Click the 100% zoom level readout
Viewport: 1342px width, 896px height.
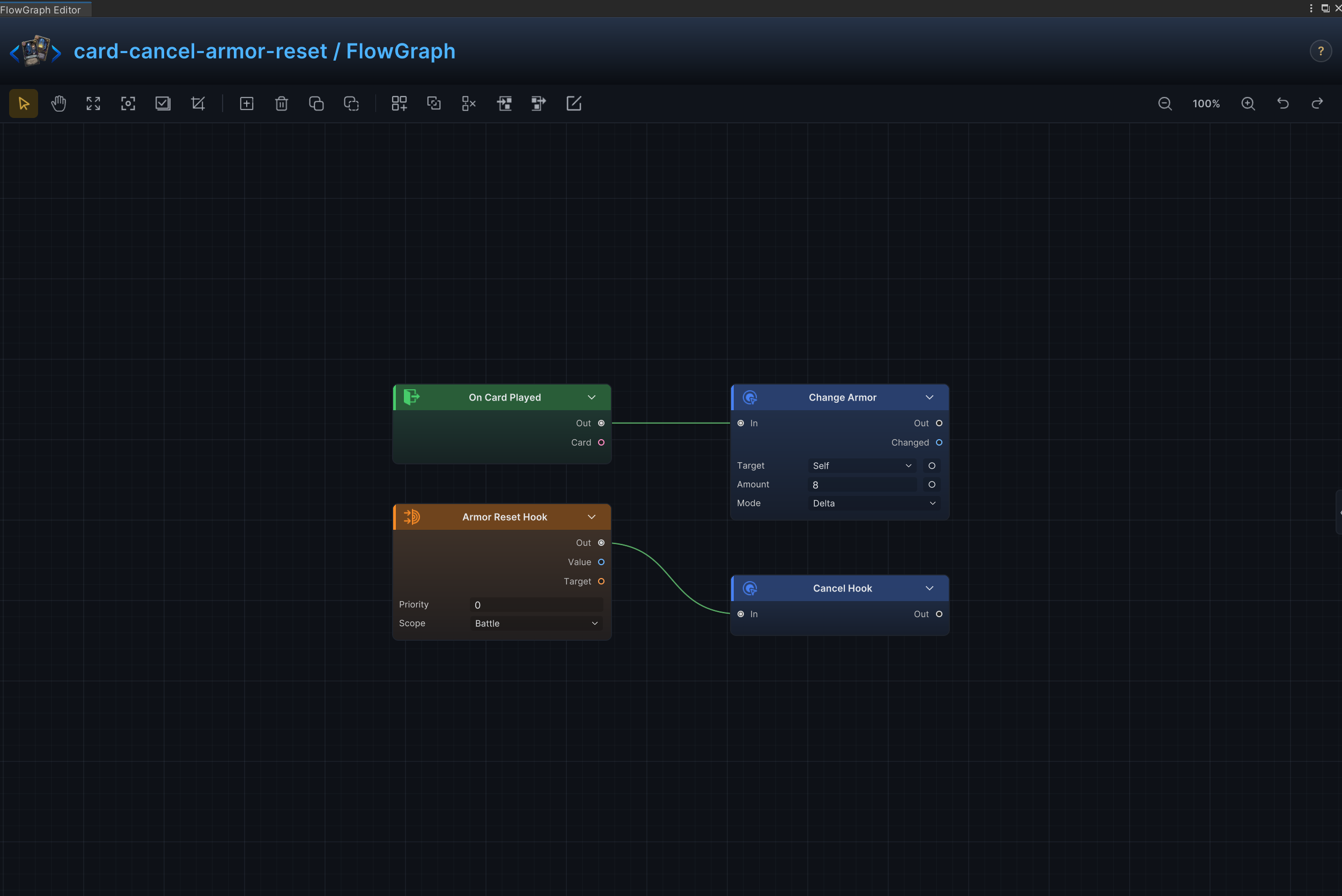pos(1206,103)
